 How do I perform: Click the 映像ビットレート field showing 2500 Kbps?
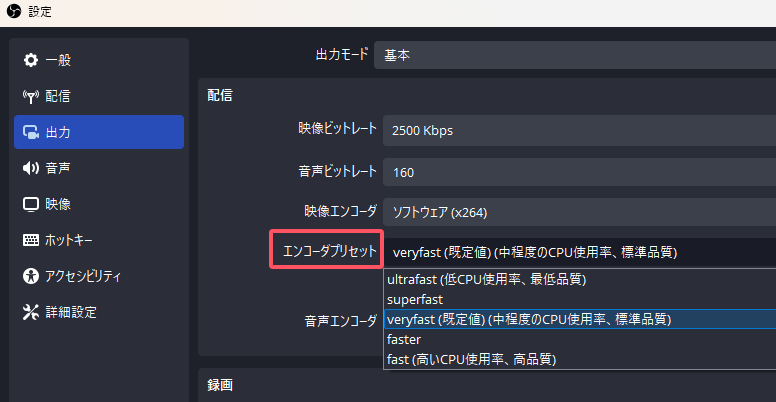click(578, 130)
